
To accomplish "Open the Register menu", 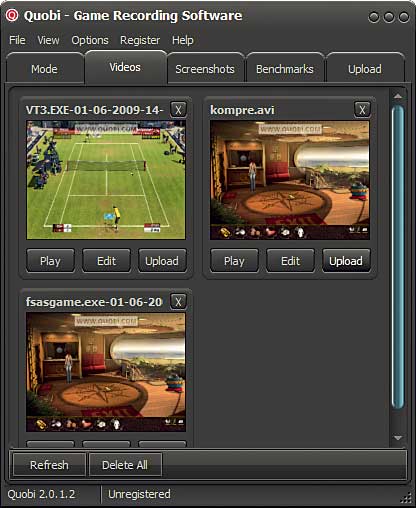I will coord(140,40).
